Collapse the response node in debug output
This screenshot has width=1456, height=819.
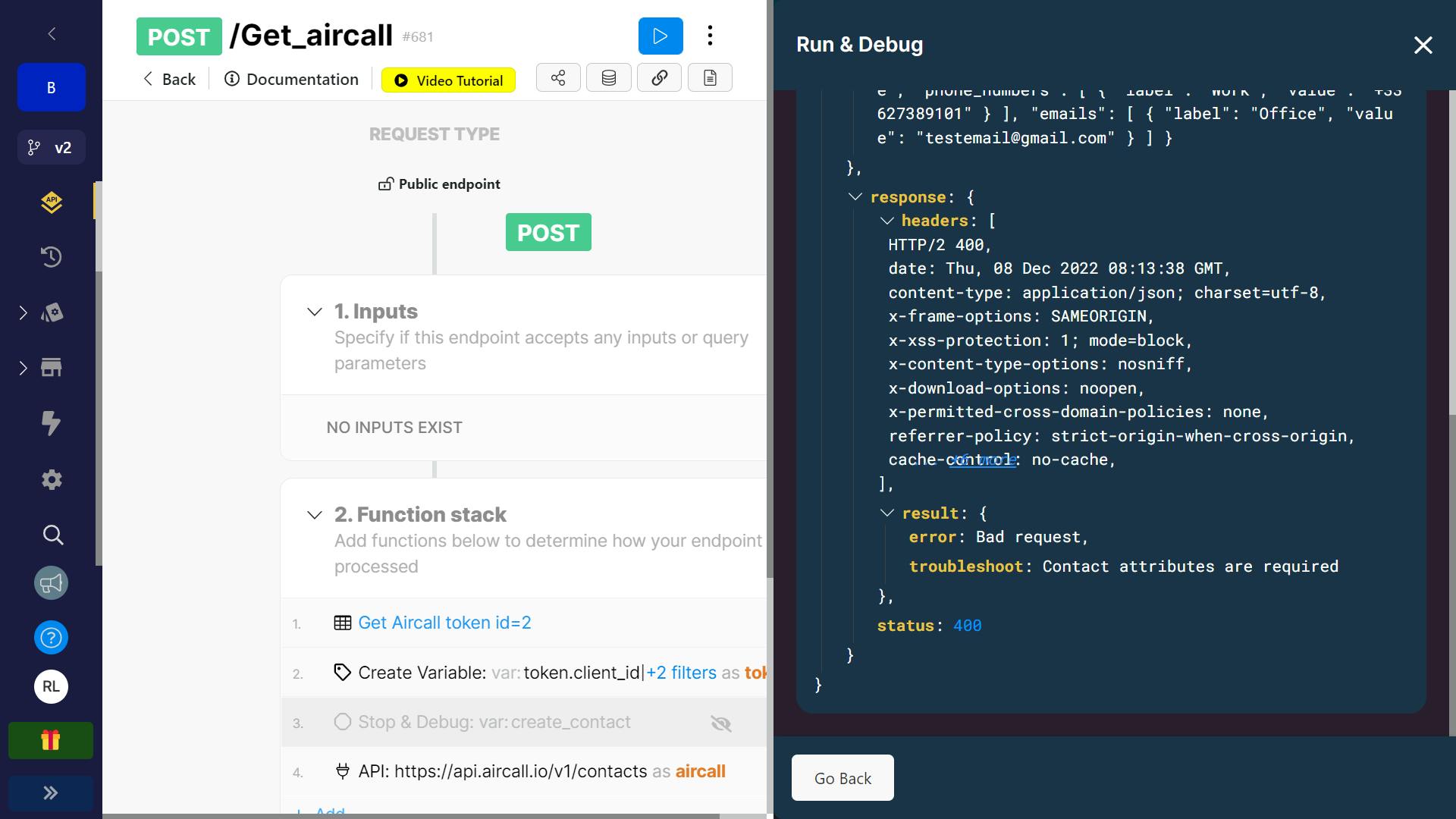click(x=855, y=197)
